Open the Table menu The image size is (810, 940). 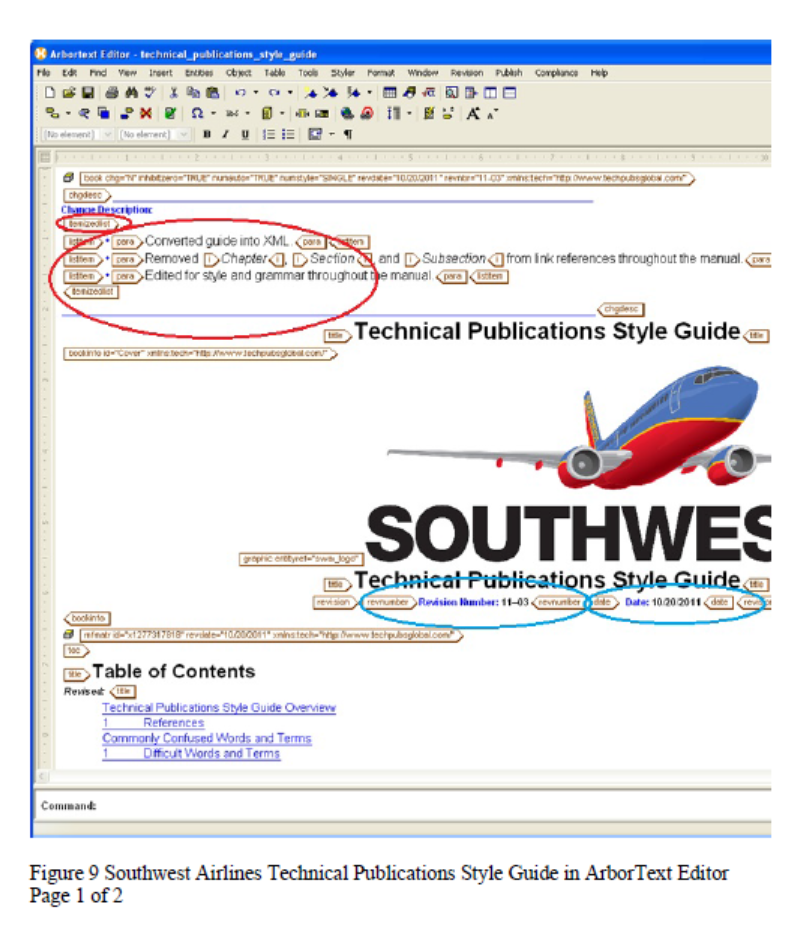(275, 73)
